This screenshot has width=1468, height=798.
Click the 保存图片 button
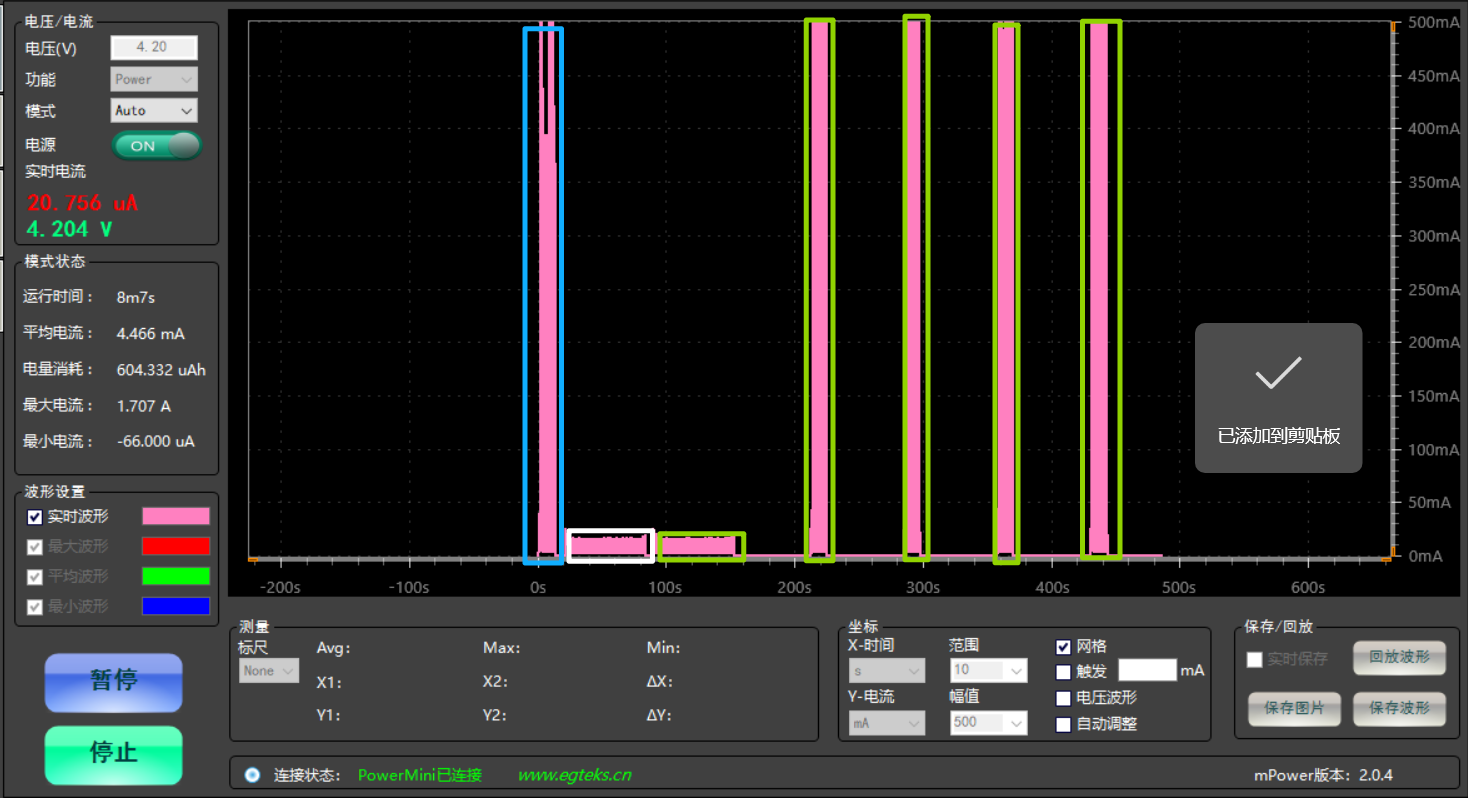point(1294,709)
